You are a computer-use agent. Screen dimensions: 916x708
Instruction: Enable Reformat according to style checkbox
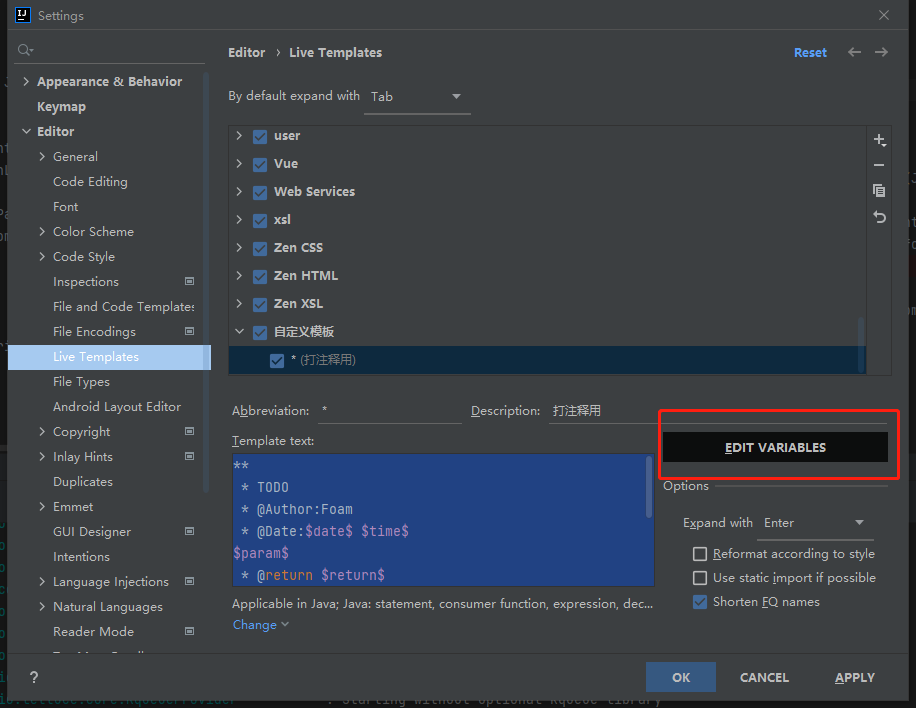(700, 554)
